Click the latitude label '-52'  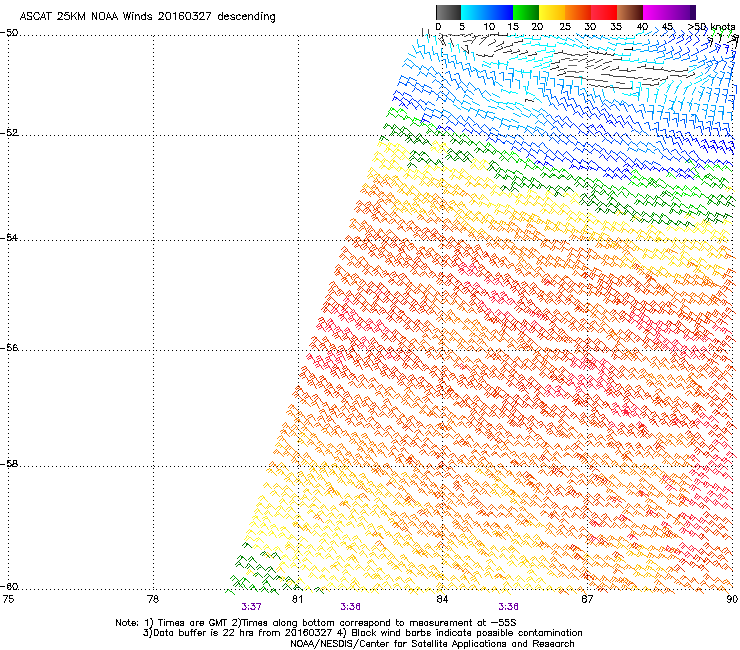click(x=9, y=133)
